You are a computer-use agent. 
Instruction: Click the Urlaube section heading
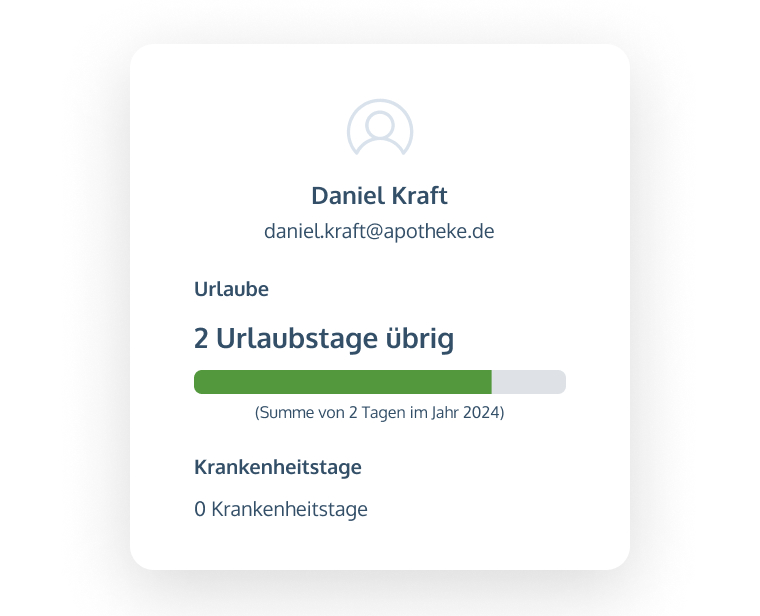(231, 290)
